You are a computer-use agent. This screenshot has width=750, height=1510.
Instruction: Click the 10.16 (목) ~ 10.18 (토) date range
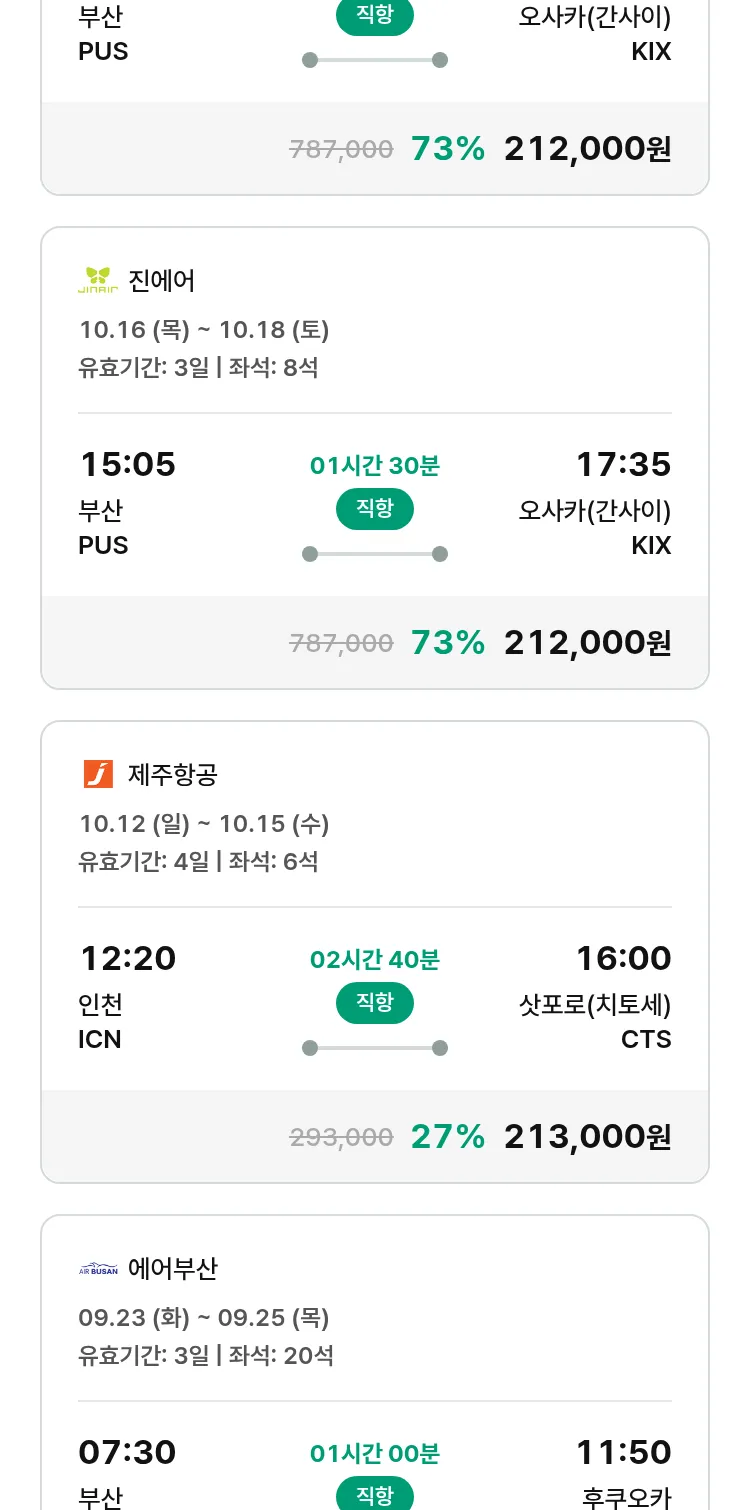[x=204, y=330]
